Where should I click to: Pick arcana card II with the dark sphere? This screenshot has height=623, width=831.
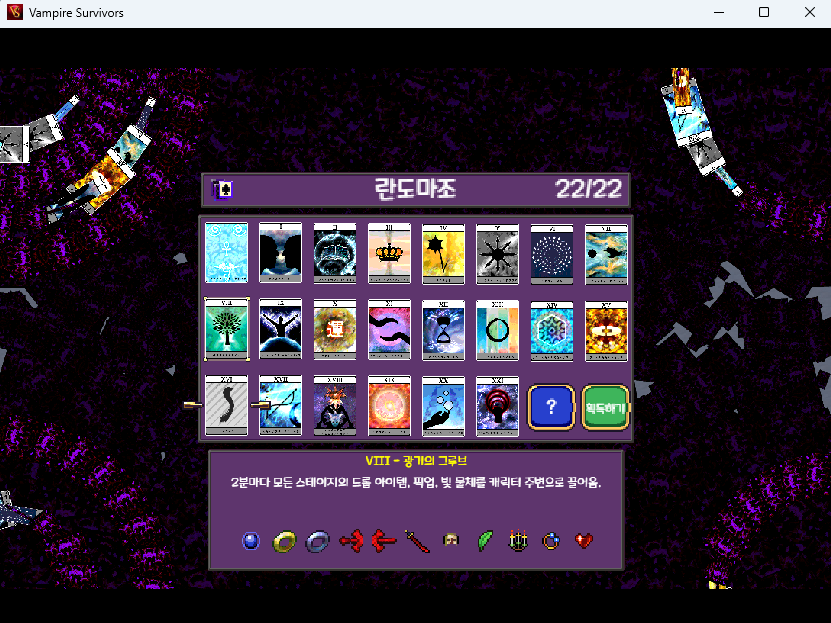[335, 253]
